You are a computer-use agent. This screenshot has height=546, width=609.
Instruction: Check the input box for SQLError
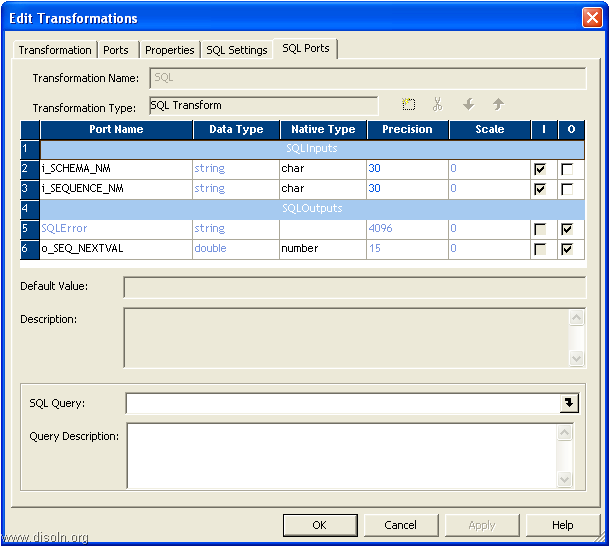540,229
